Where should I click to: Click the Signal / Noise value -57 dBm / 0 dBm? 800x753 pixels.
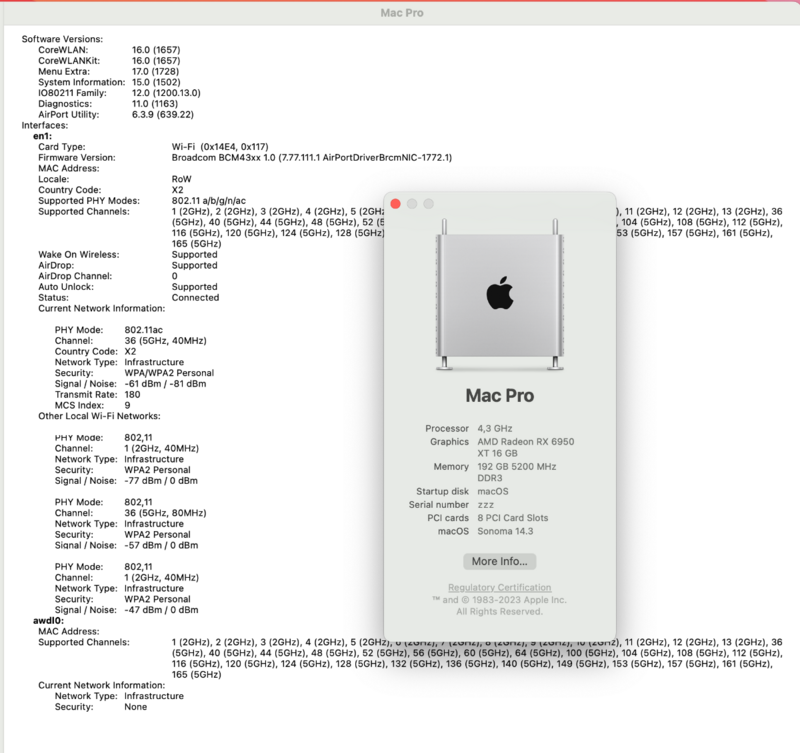(161, 545)
